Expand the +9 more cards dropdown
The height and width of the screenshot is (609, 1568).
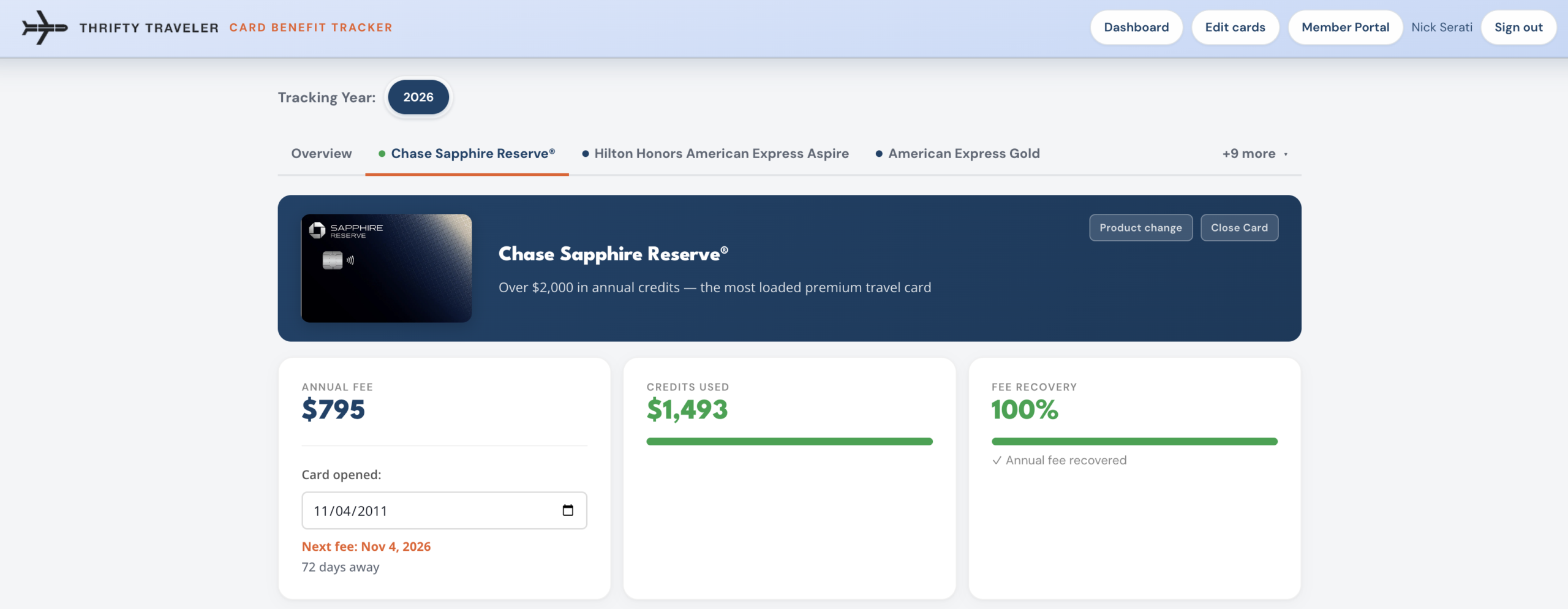pos(1255,154)
